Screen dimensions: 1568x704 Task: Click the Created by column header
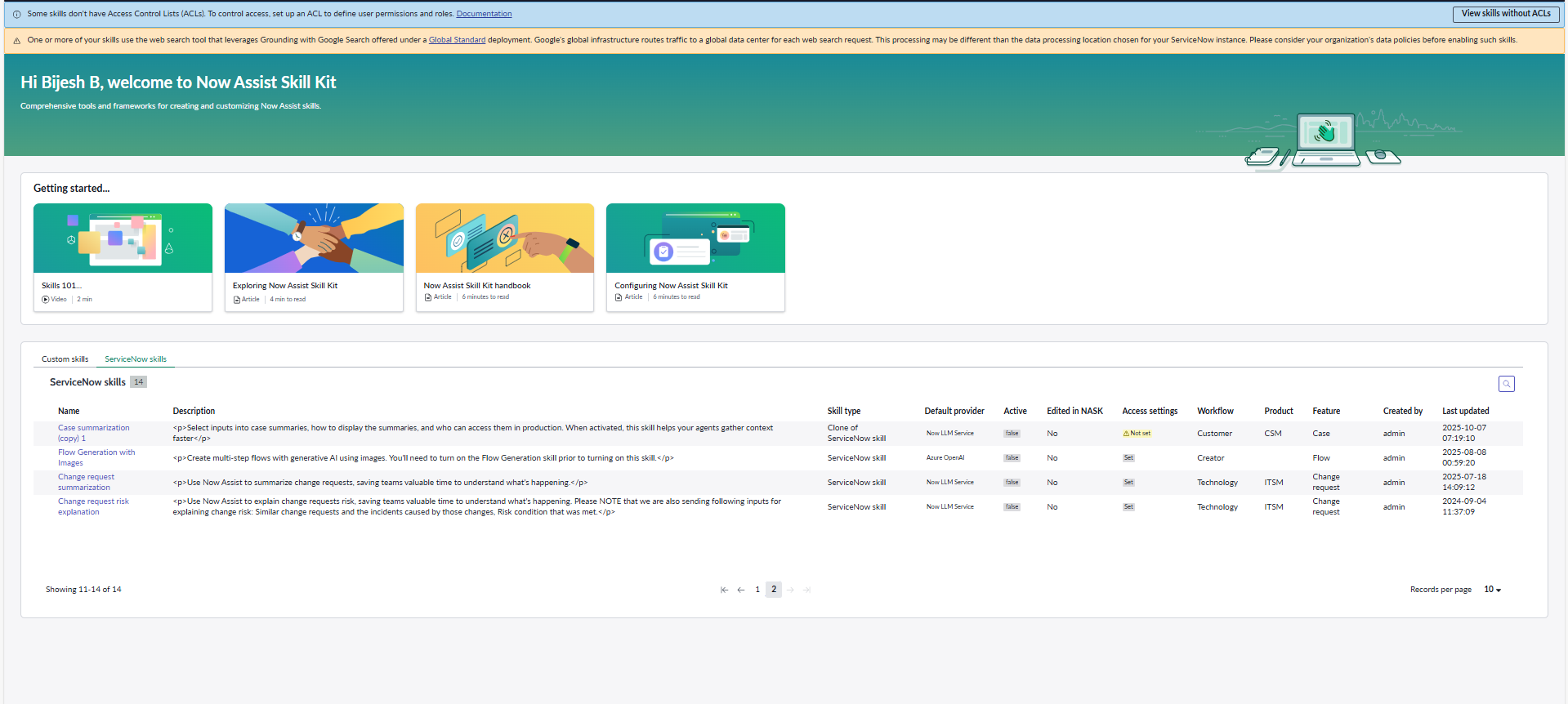pos(1403,412)
